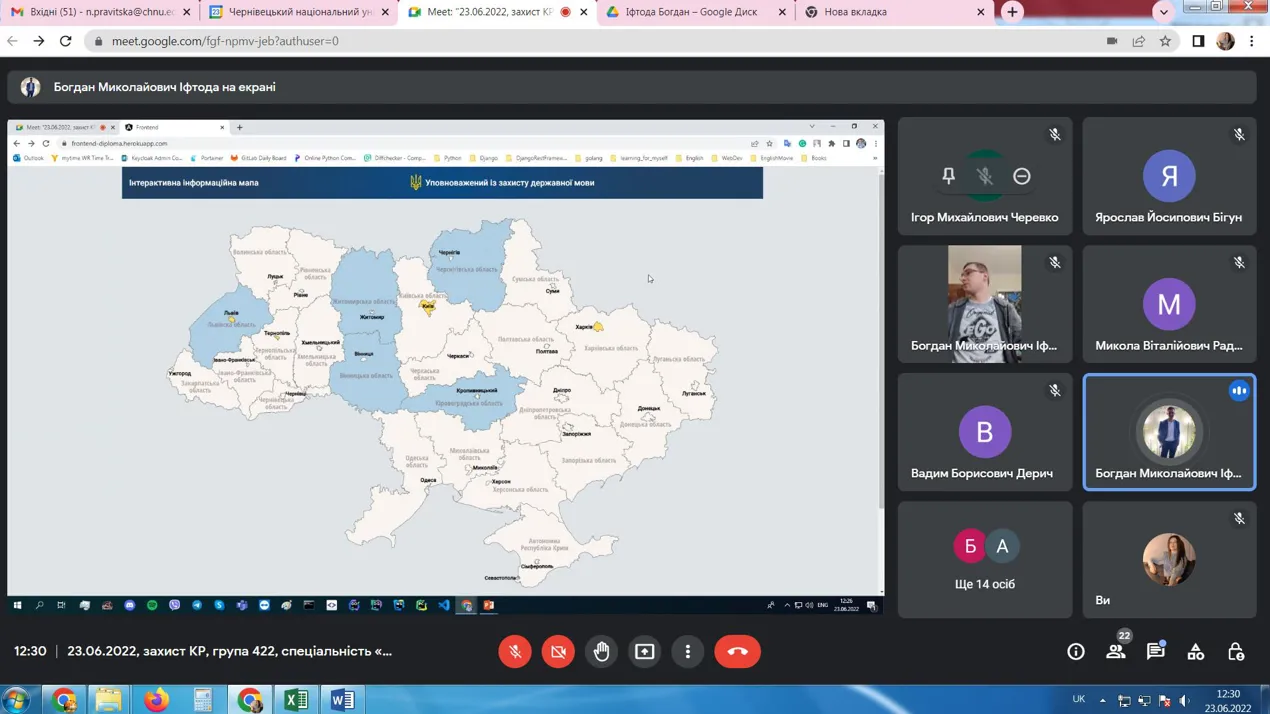Open Excel from the taskbar
The height and width of the screenshot is (714, 1270).
click(x=296, y=700)
